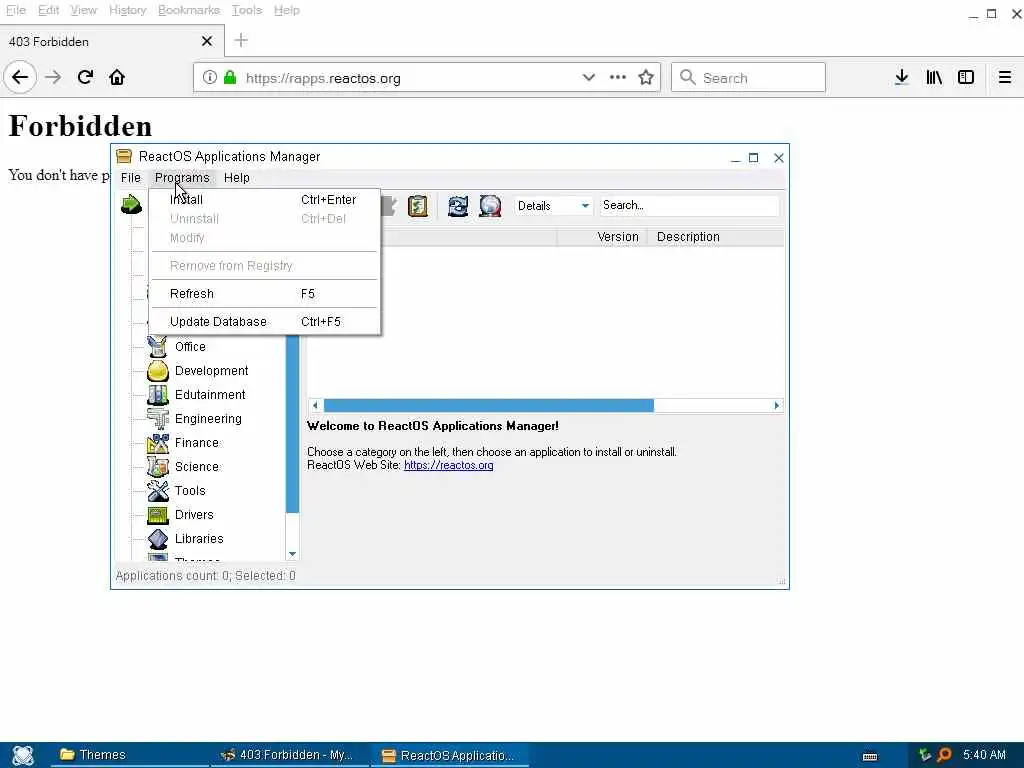Open the Firefox Library icon

pos(934,78)
